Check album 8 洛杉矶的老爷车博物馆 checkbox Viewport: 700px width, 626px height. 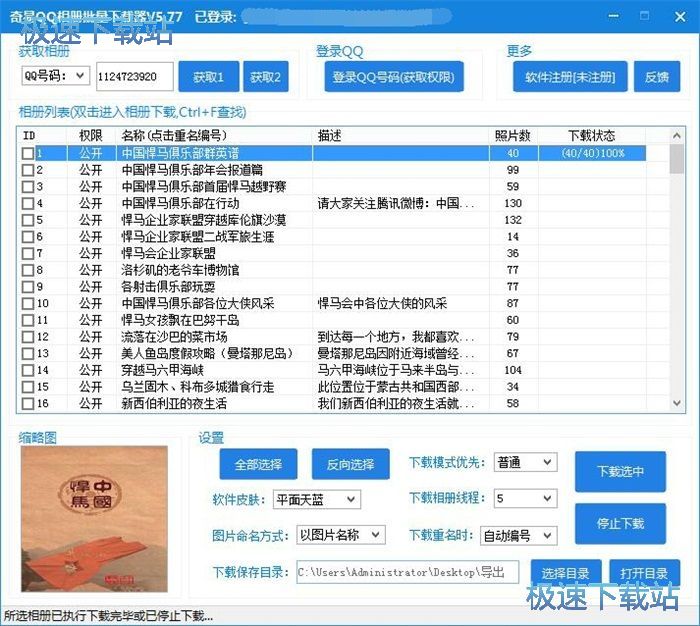28,270
